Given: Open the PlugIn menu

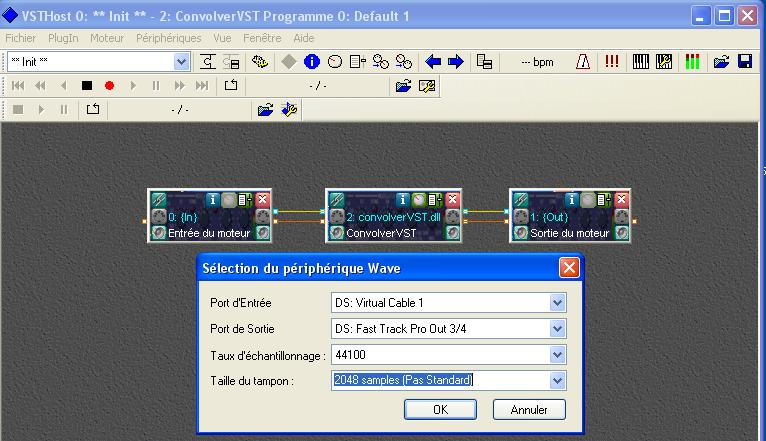Looking at the screenshot, I should (63, 38).
